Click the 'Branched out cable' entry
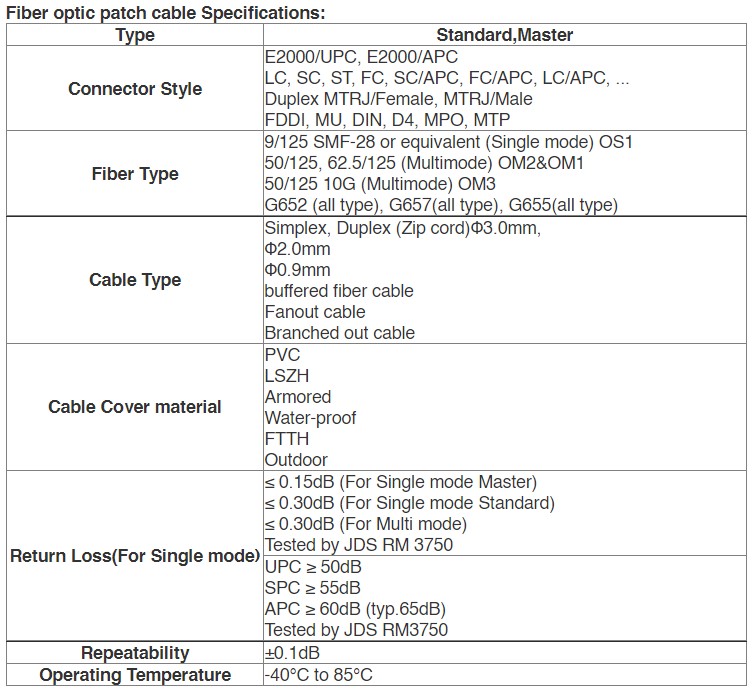754x695 pixels. (x=340, y=333)
